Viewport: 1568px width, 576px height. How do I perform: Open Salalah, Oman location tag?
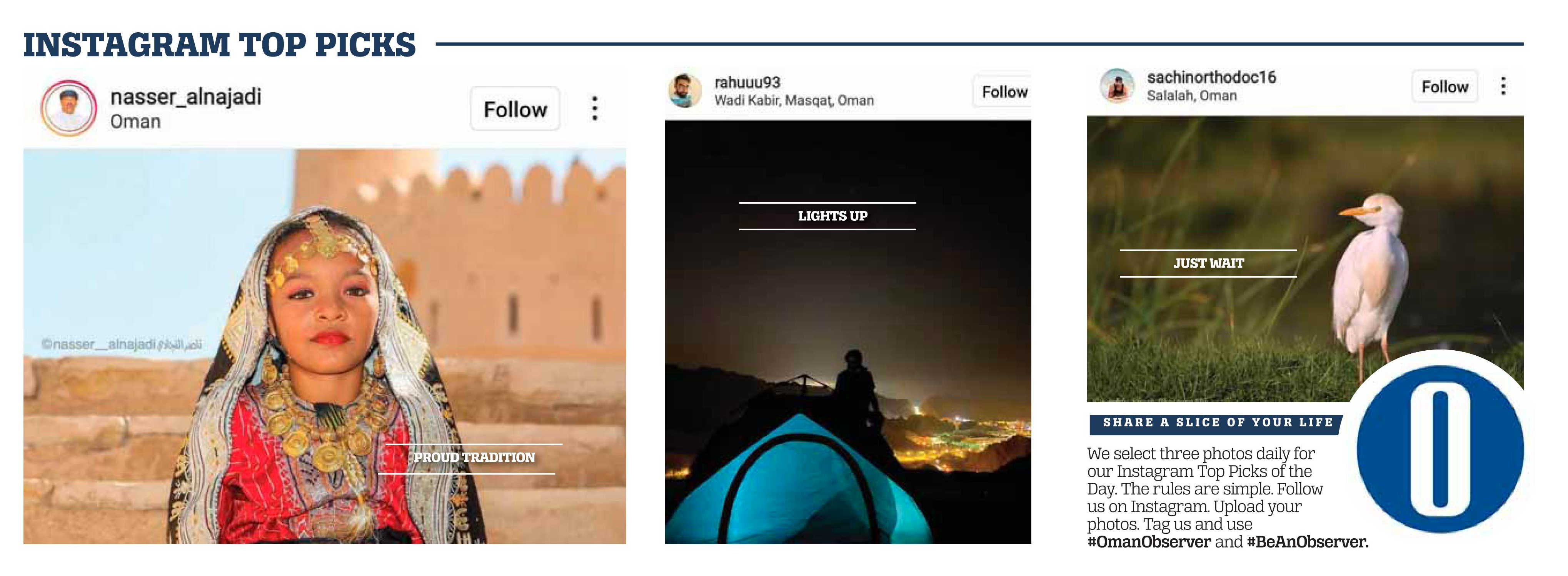click(1192, 95)
